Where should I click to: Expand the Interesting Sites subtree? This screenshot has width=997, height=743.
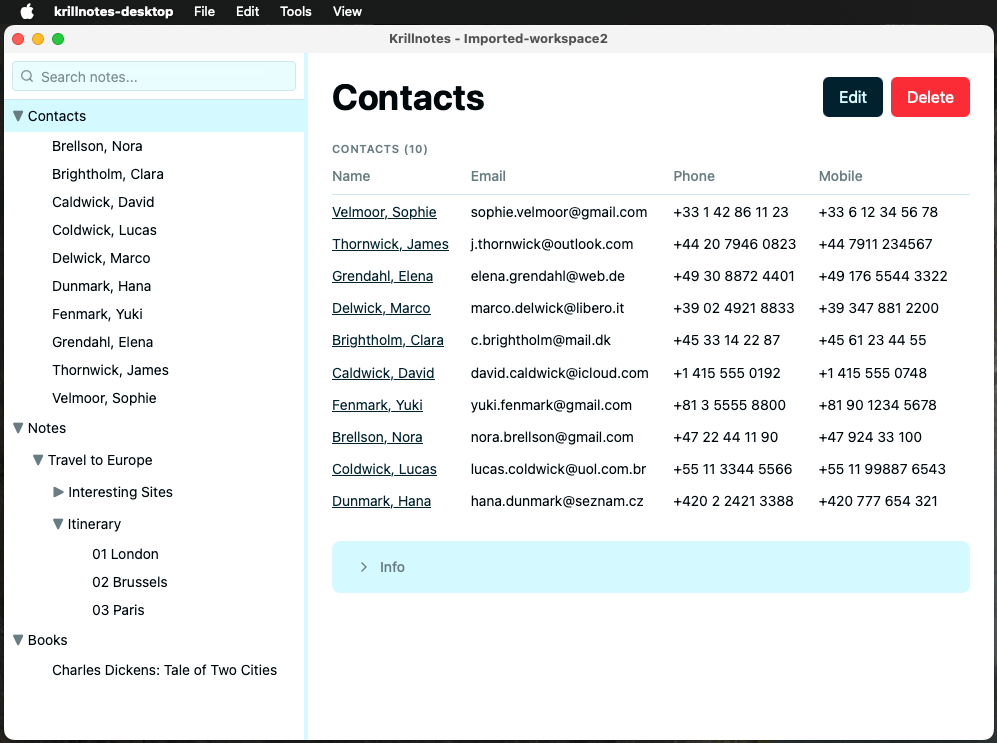(58, 492)
